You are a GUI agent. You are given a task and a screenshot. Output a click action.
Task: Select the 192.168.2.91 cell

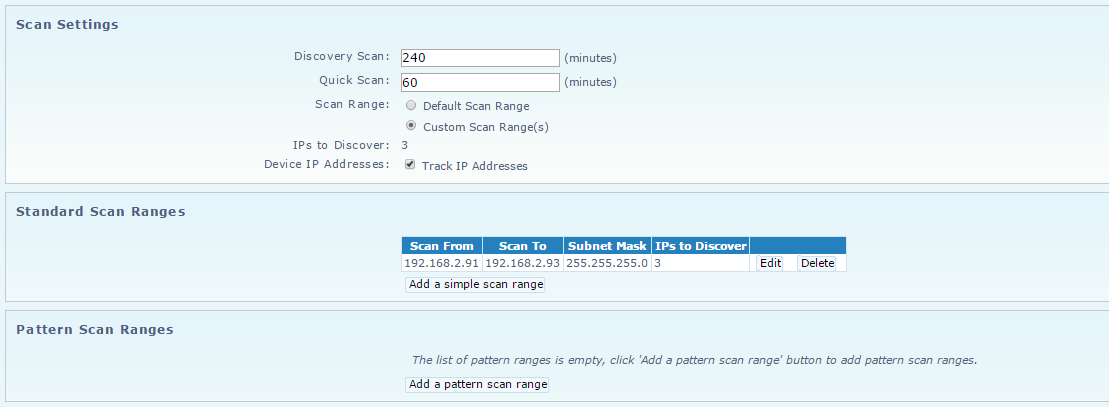click(442, 263)
